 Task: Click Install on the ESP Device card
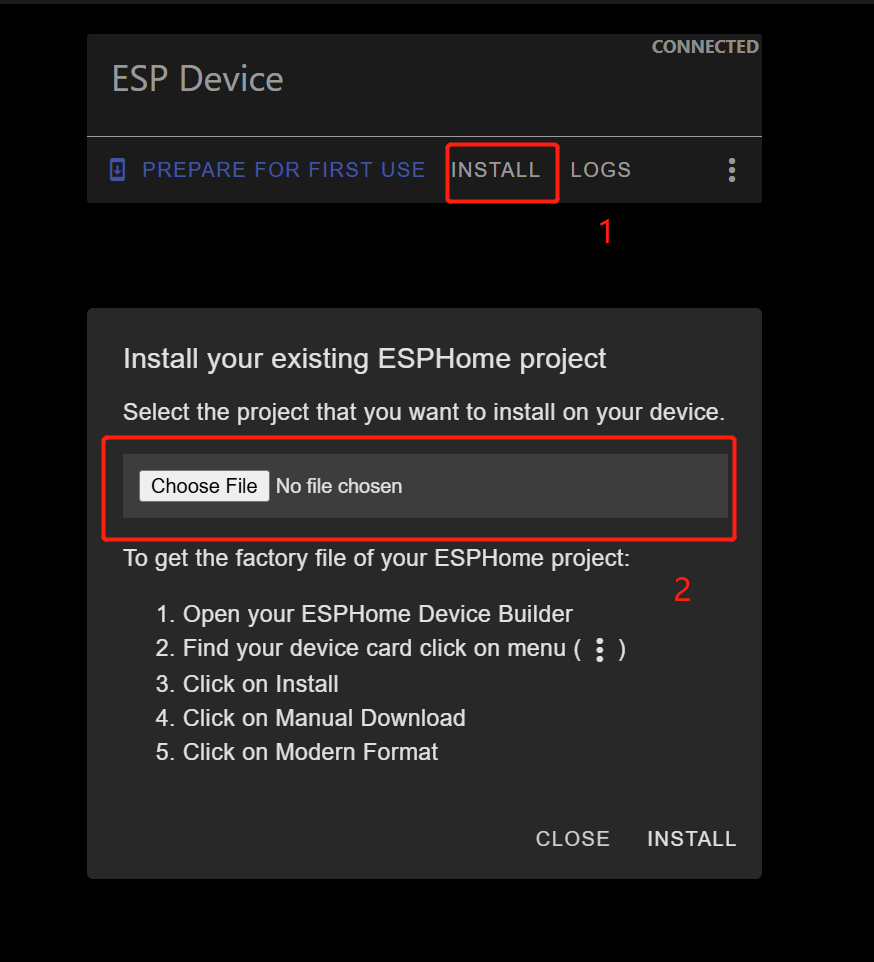(x=496, y=170)
